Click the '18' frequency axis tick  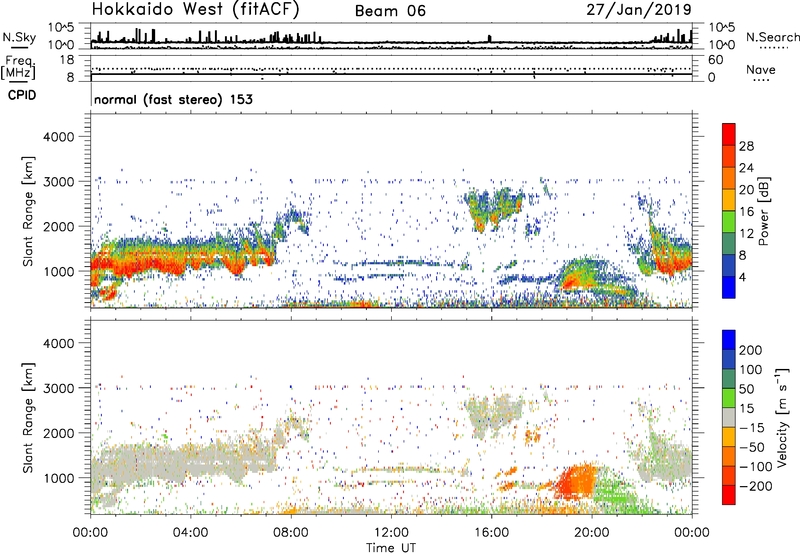coord(67,60)
